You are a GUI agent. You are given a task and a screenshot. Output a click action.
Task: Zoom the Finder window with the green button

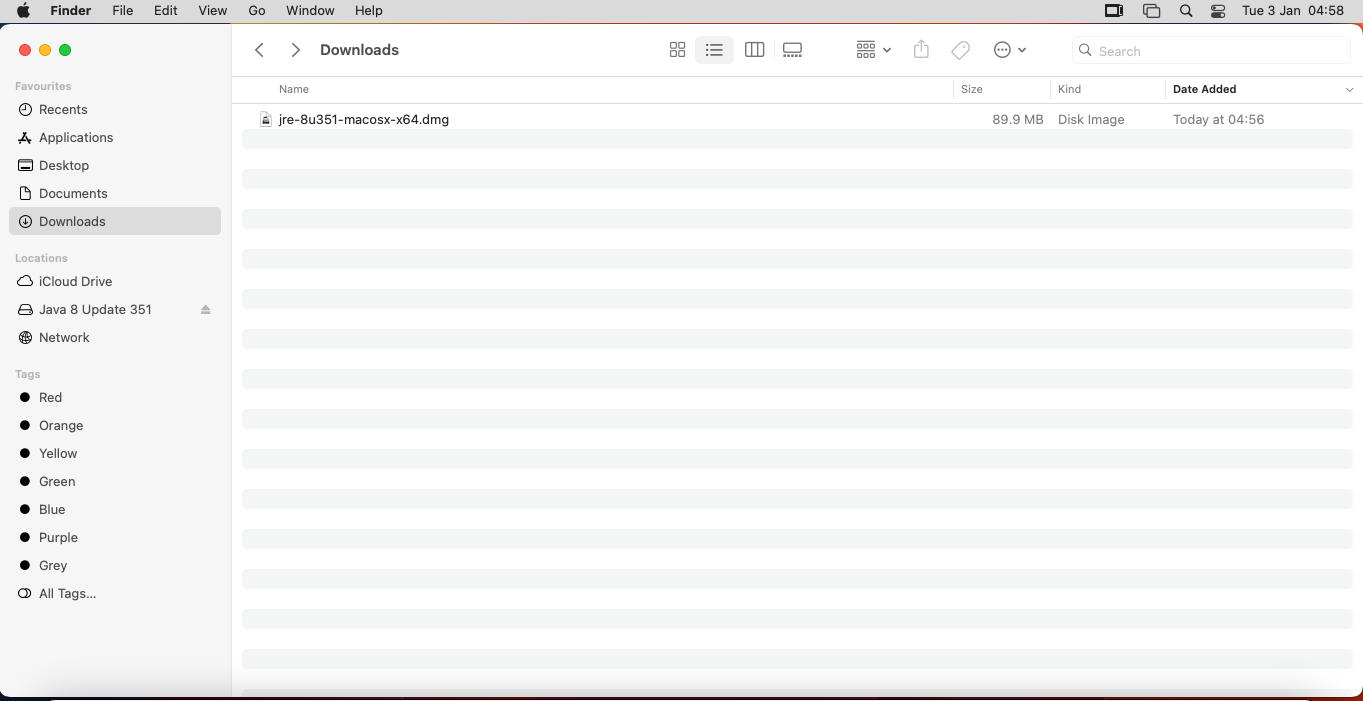(x=65, y=50)
